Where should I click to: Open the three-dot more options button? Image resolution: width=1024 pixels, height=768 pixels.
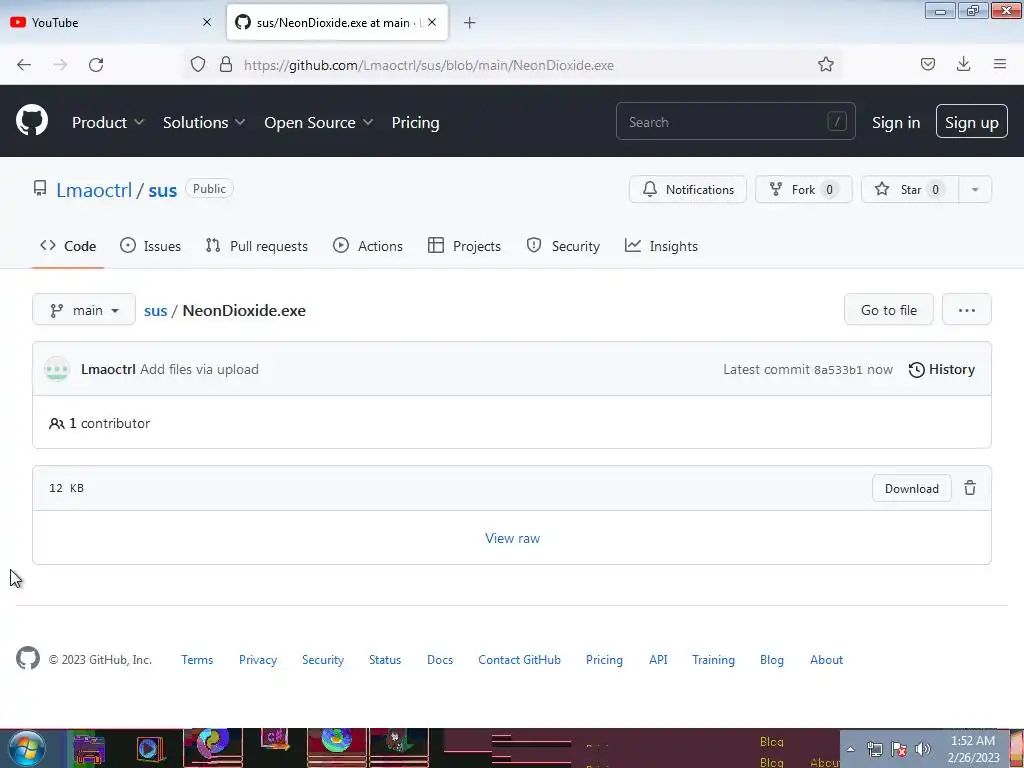[967, 310]
